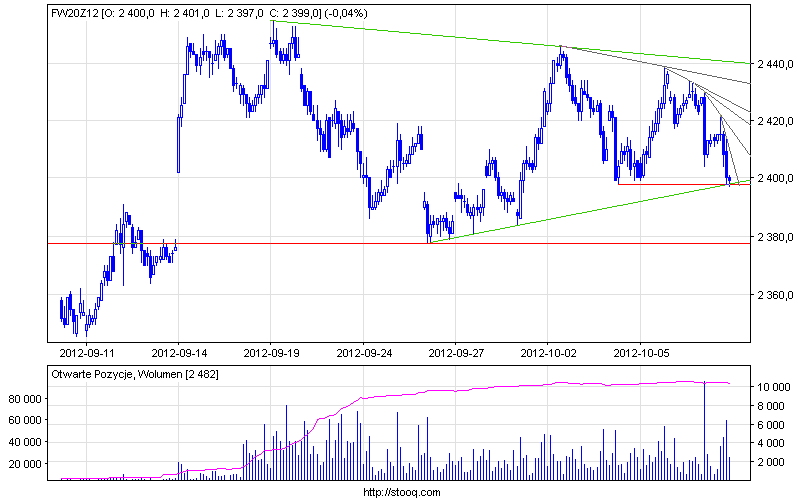Click the 60 000 open interest axis label
Viewport: 800px width, 500px height.
[25, 420]
